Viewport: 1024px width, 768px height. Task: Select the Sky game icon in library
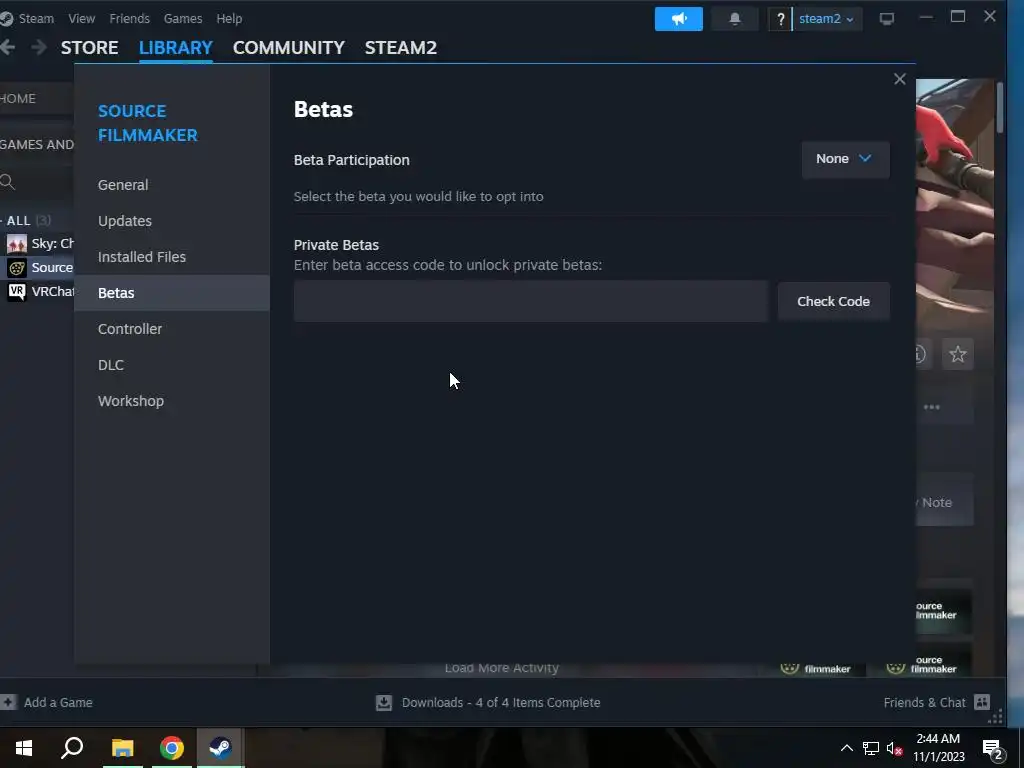click(x=16, y=244)
